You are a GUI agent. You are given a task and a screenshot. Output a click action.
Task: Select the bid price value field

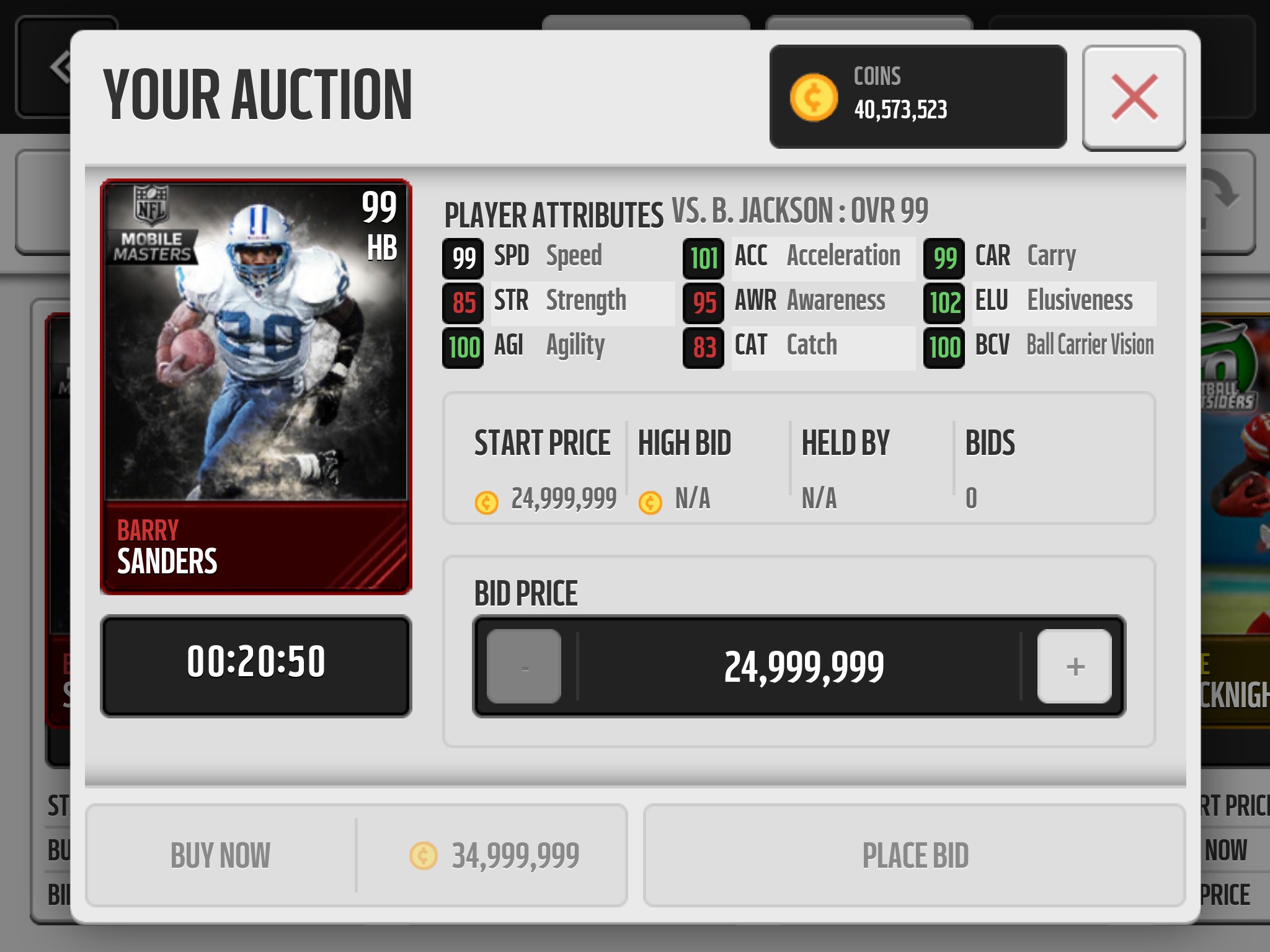(799, 667)
